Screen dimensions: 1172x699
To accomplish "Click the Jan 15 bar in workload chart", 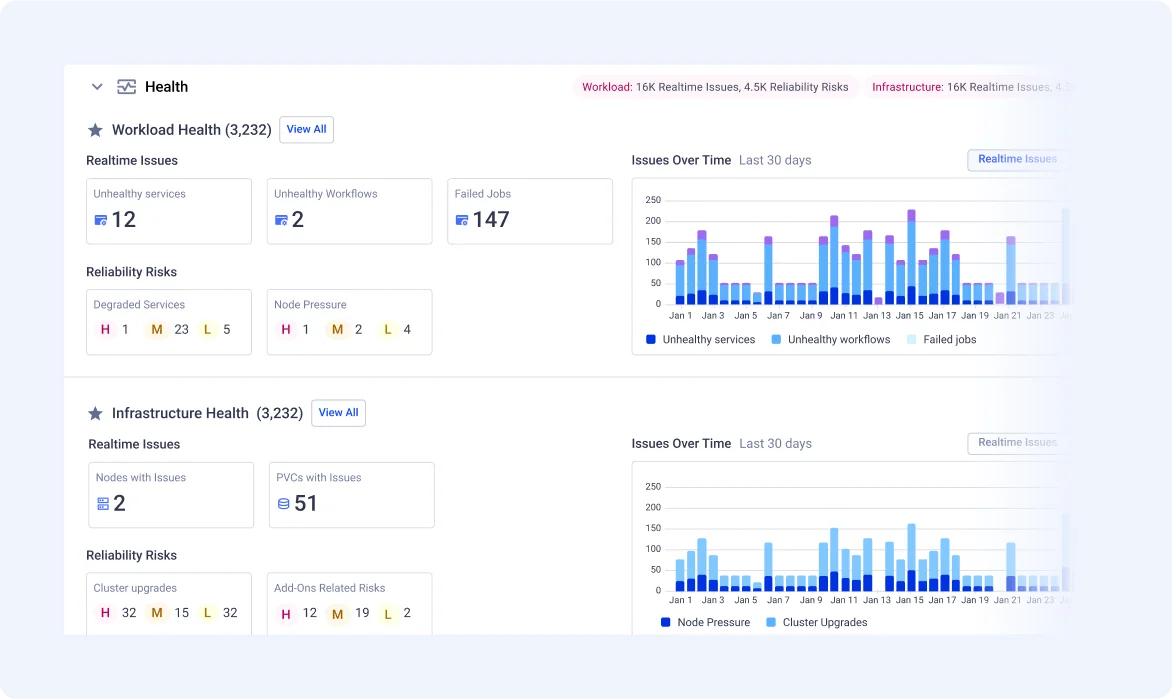I will point(911,257).
